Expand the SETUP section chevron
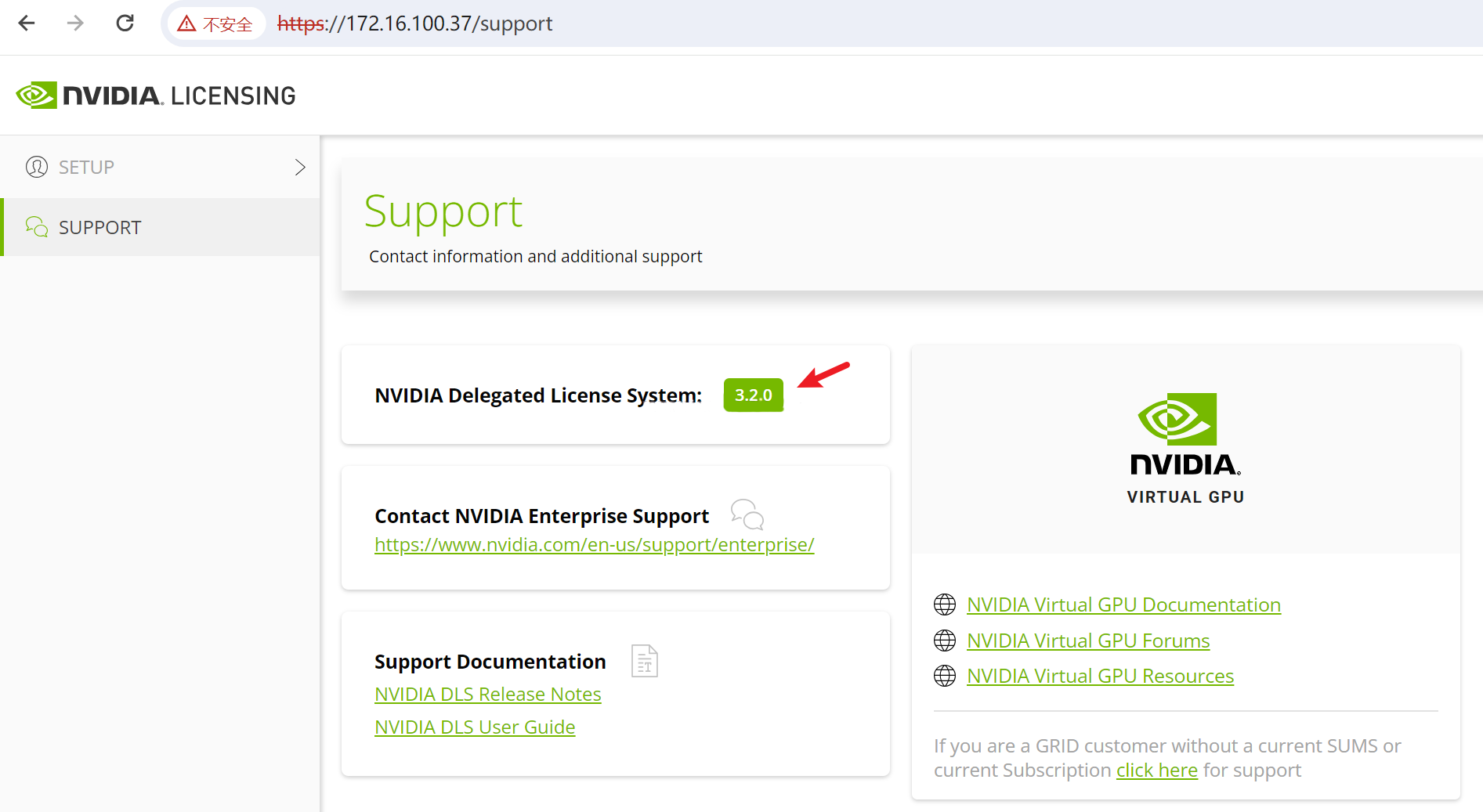Image resolution: width=1483 pixels, height=812 pixels. (x=299, y=167)
